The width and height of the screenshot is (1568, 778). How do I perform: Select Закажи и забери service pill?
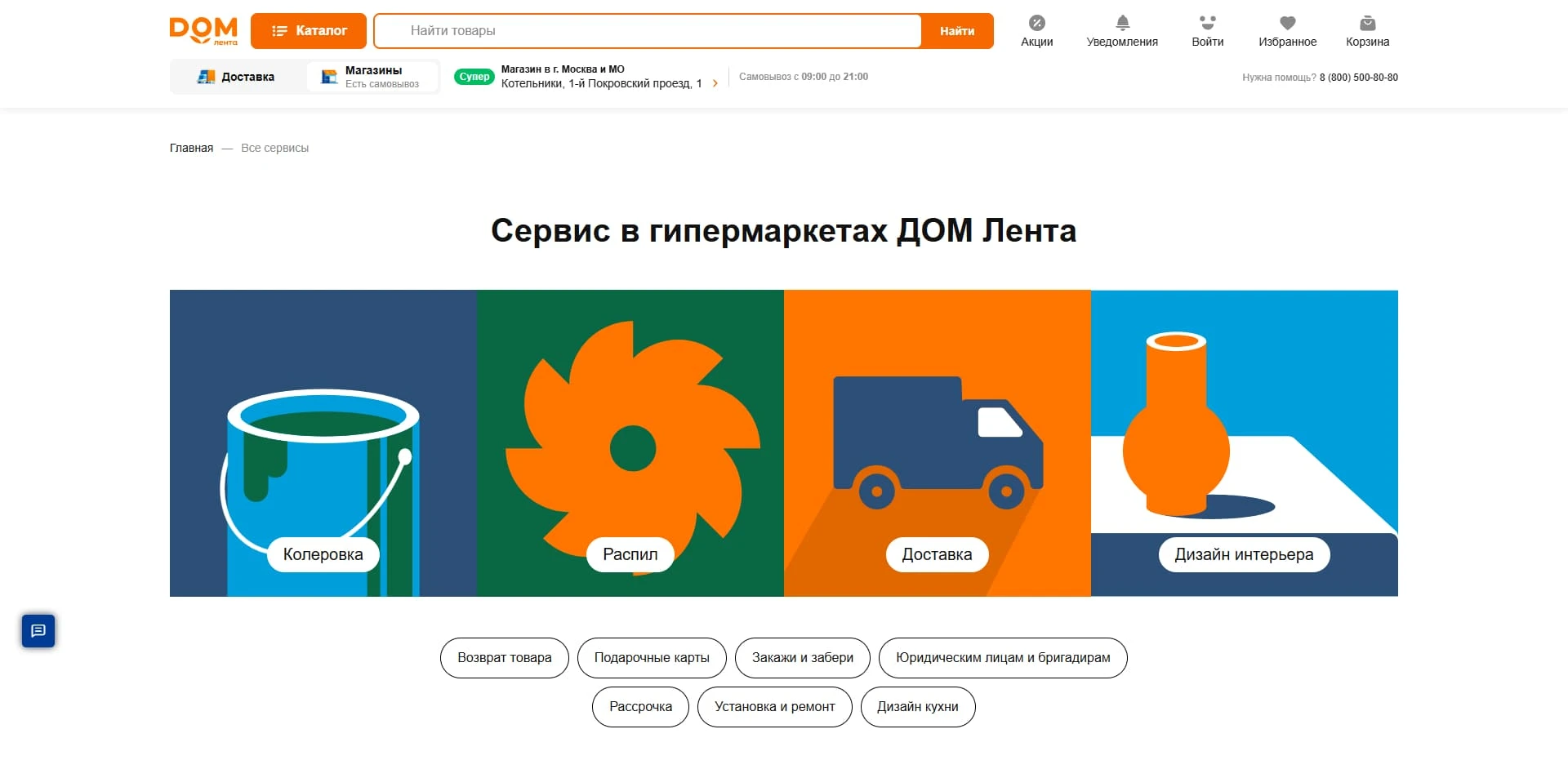point(803,658)
